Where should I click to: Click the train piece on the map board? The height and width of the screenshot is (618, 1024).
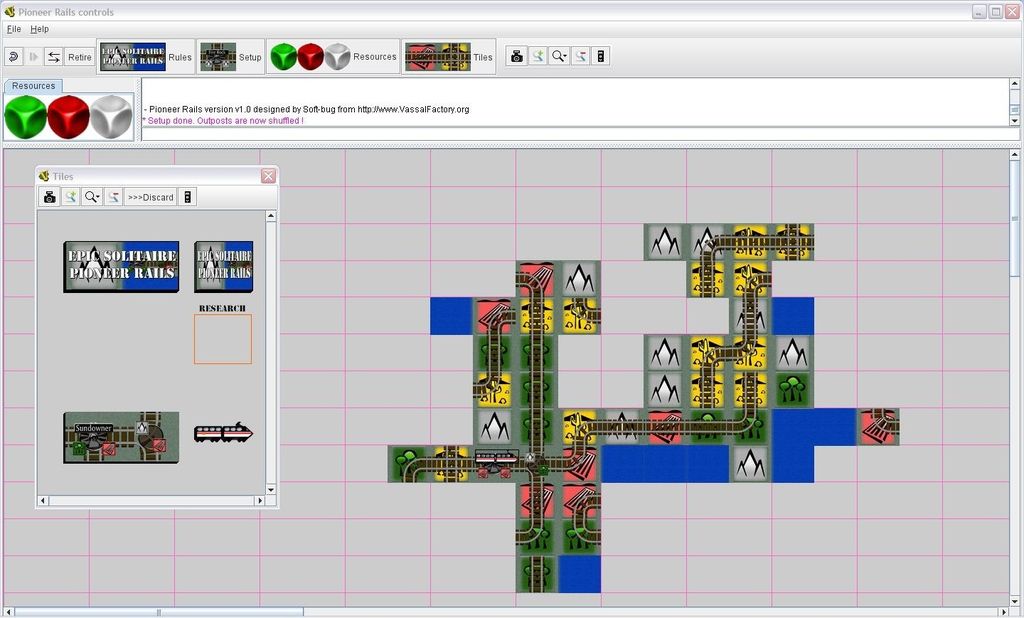pos(496,457)
